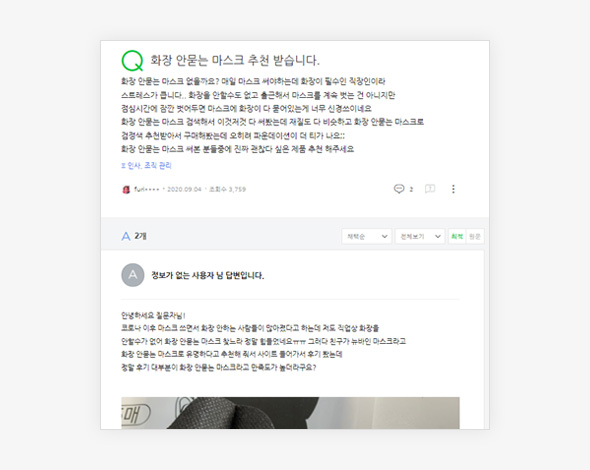
Task: Click the green Q question logo
Action: (x=132, y=61)
